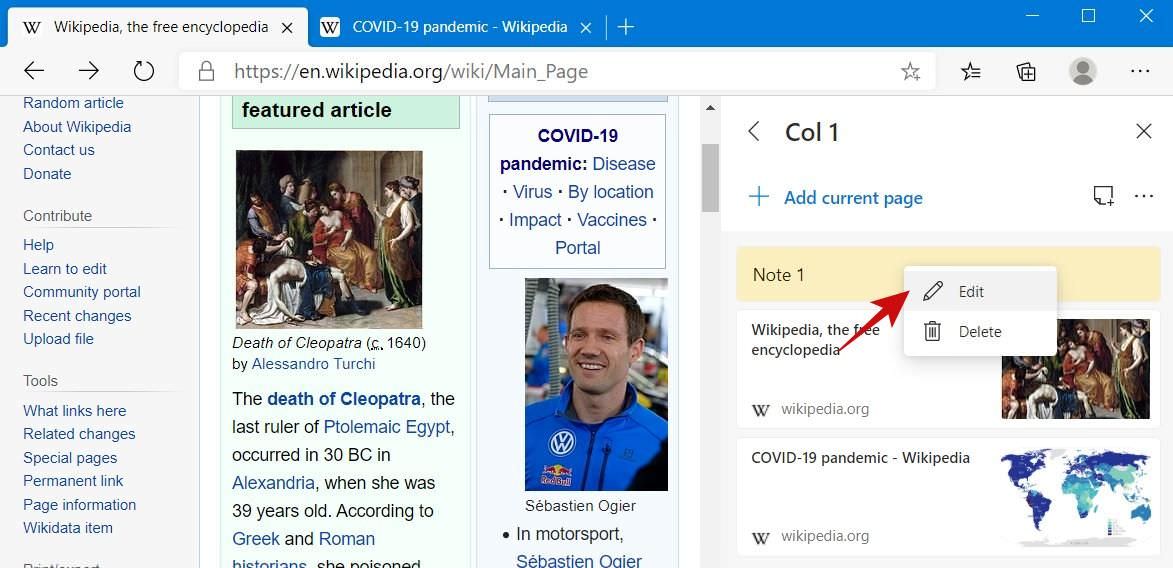This screenshot has height=568, width=1173.
Task: Open the Contact us link
Action: (59, 150)
